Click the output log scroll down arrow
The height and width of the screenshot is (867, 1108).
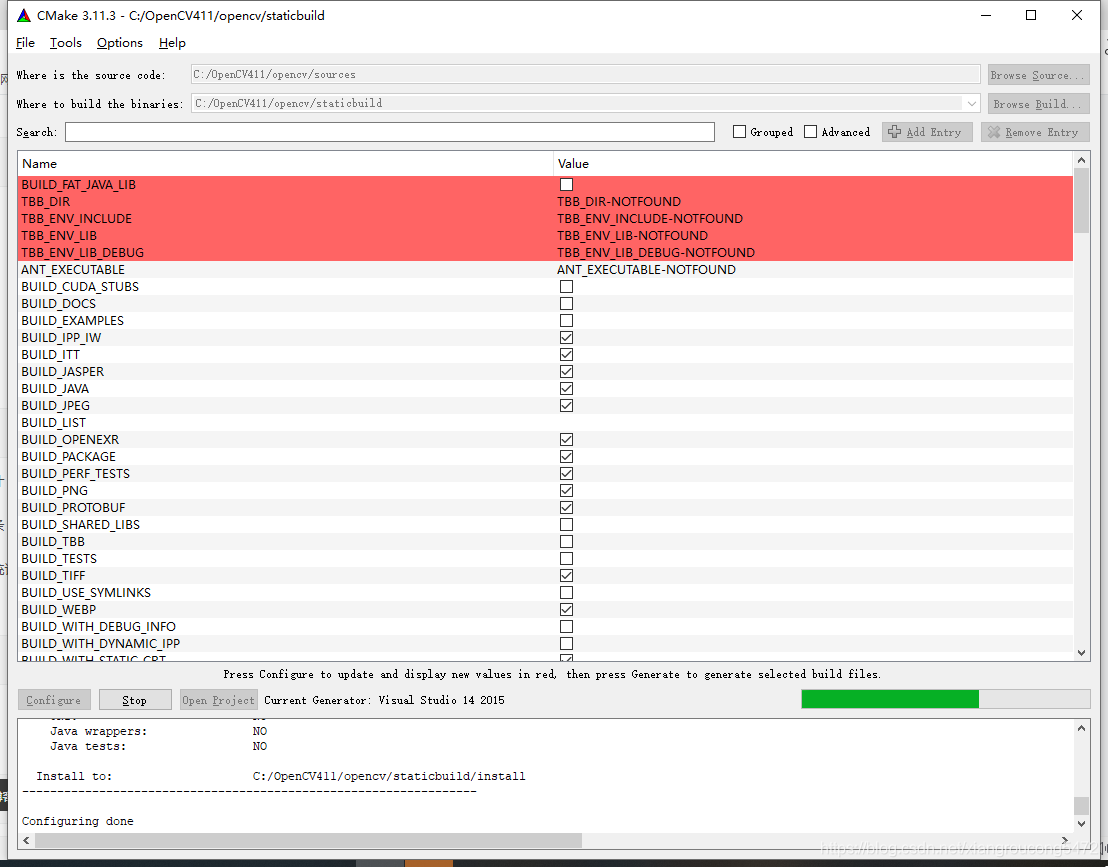pyautogui.click(x=1081, y=823)
